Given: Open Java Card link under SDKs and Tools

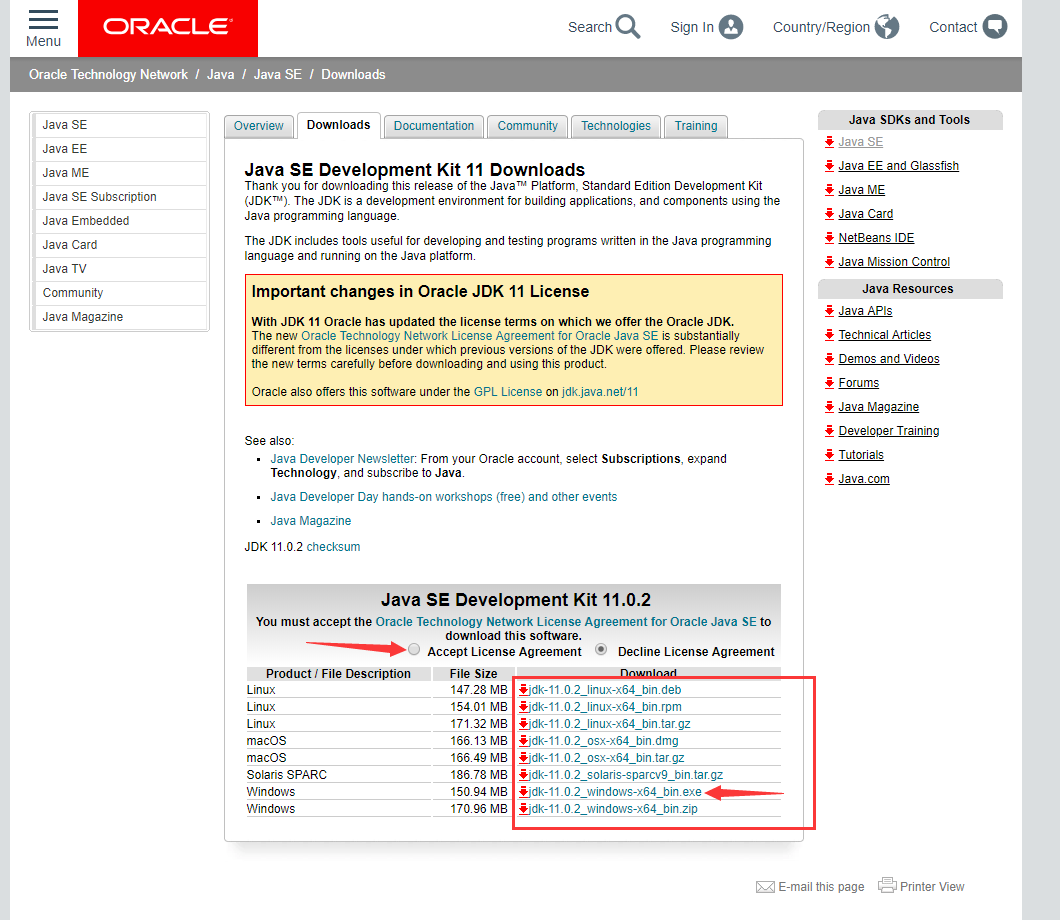Looking at the screenshot, I should pos(866,214).
